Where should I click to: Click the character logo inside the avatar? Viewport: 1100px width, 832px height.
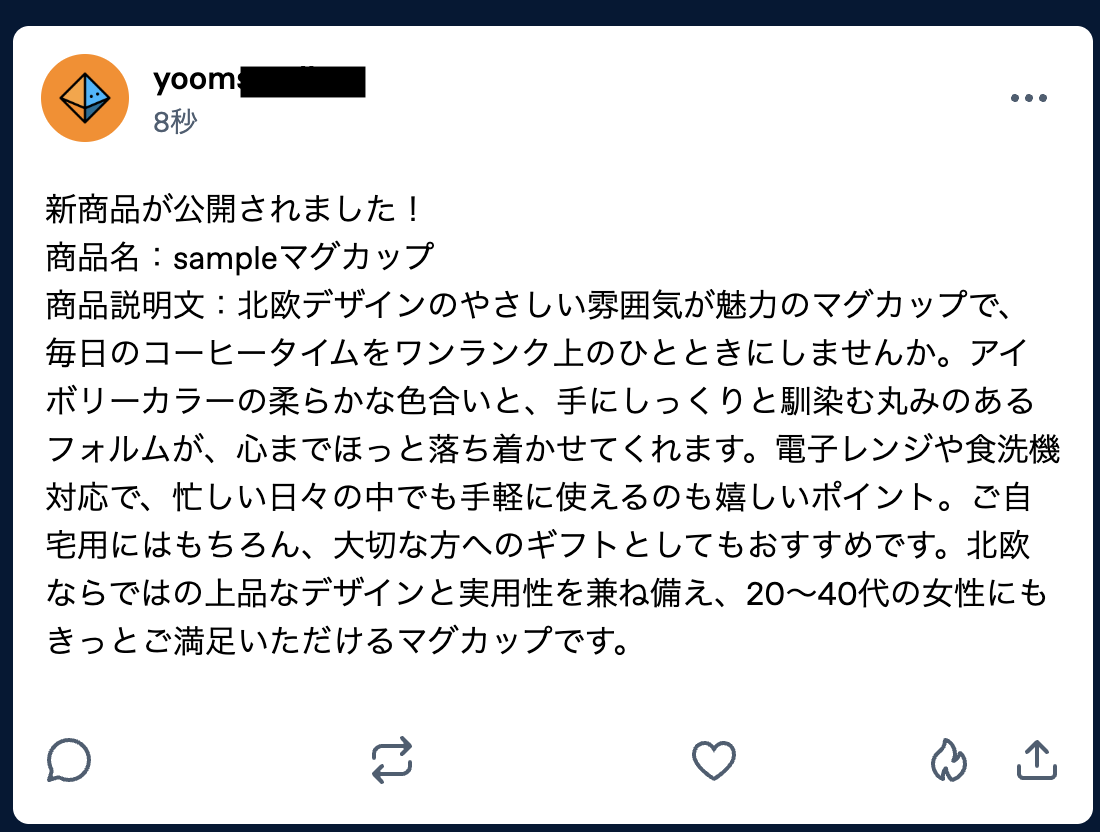85,97
